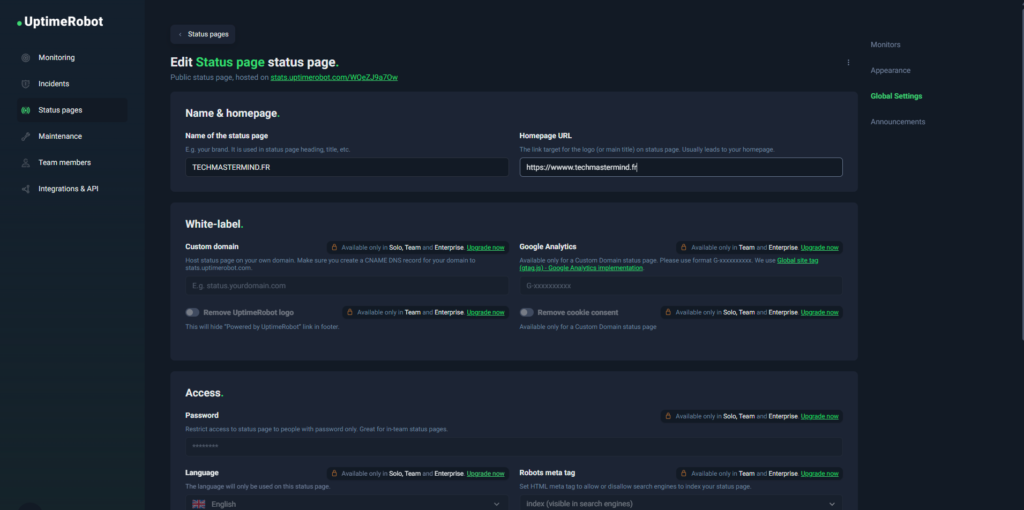Click the UptimeRobot logo

coord(60,21)
